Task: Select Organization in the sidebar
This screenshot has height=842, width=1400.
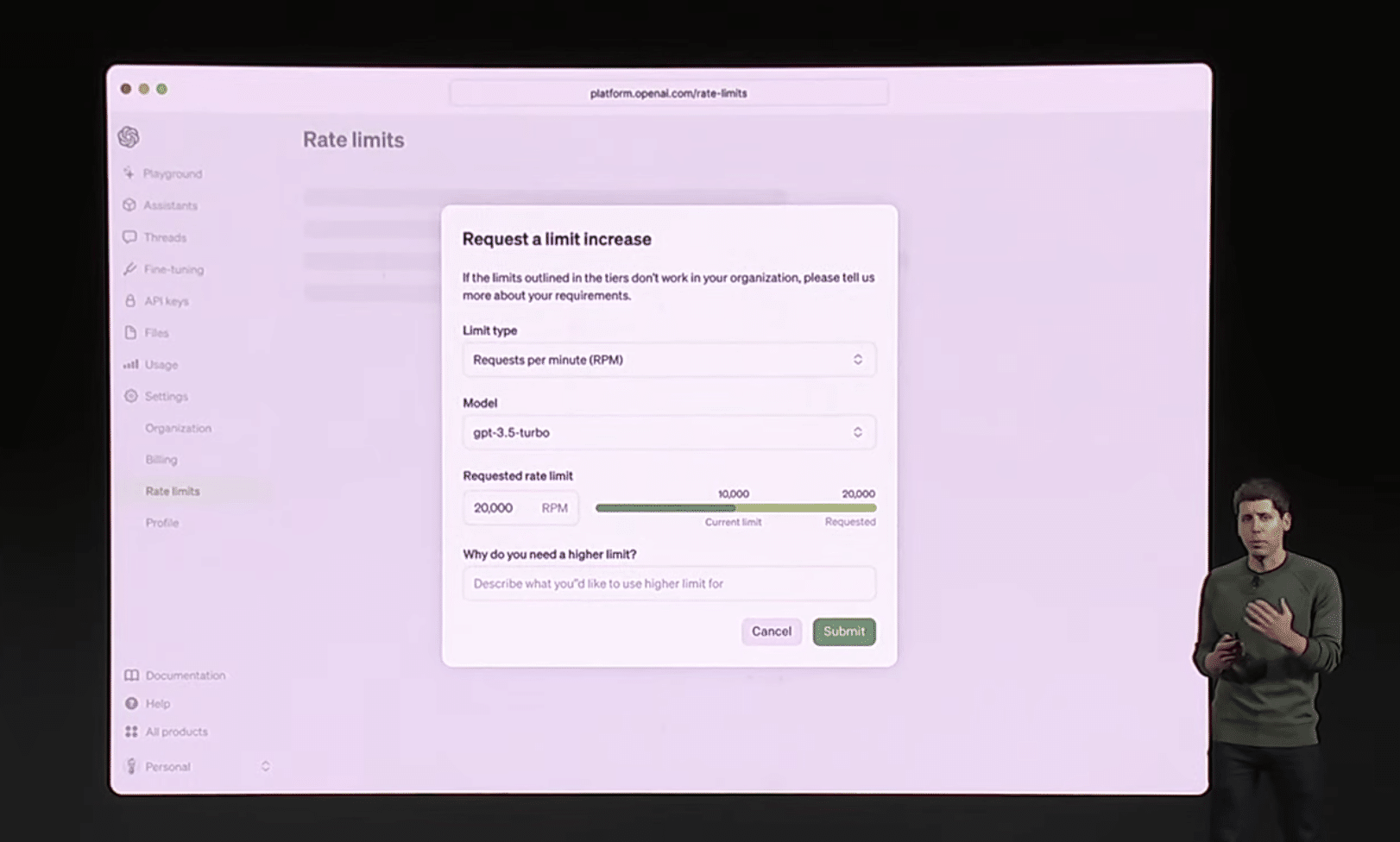Action: point(178,428)
